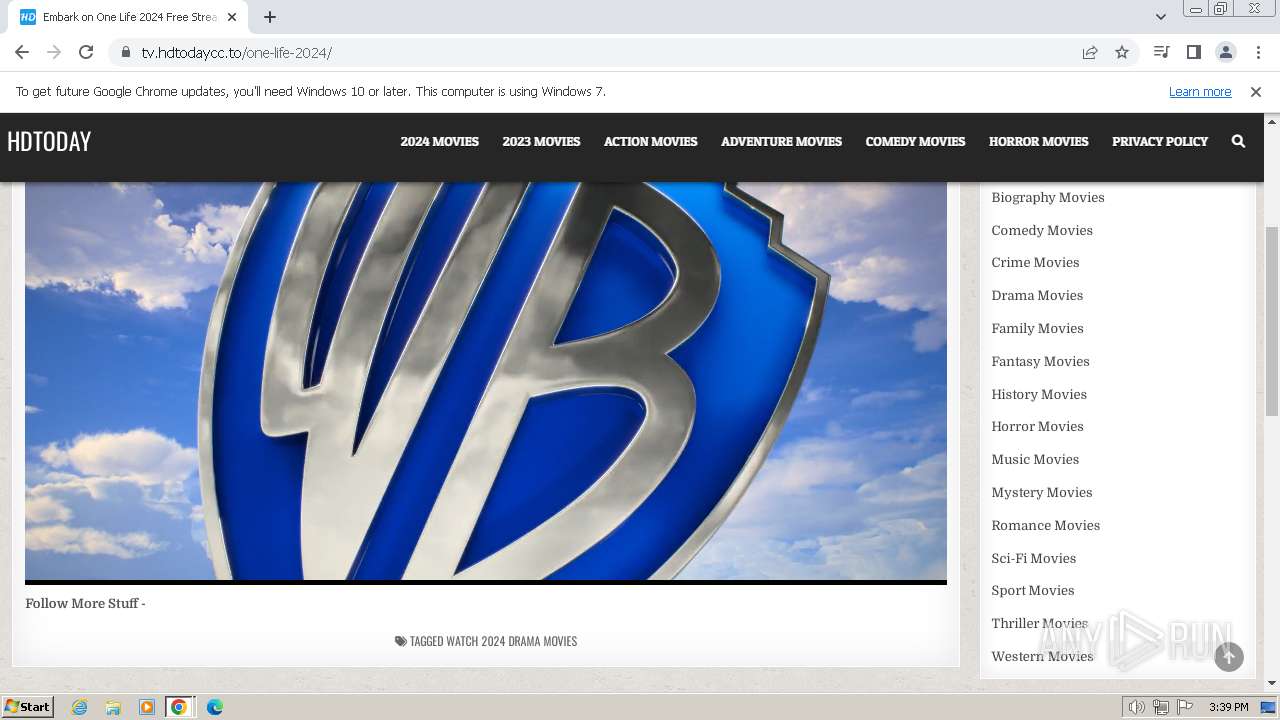The width and height of the screenshot is (1280, 720).
Task: Select Horror Movies in the sidebar
Action: pos(1037,426)
